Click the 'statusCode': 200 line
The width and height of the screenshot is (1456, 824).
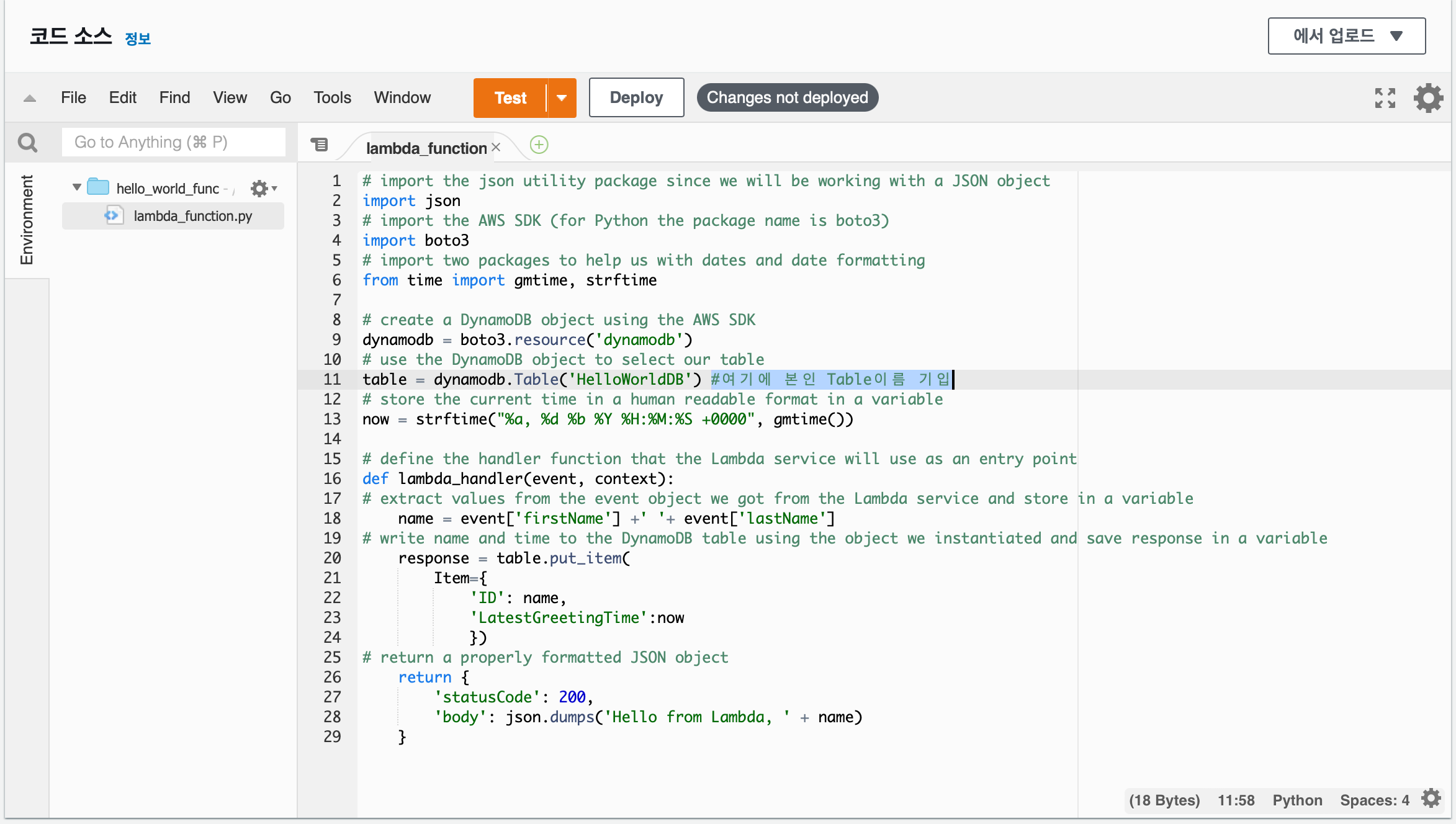pos(514,697)
